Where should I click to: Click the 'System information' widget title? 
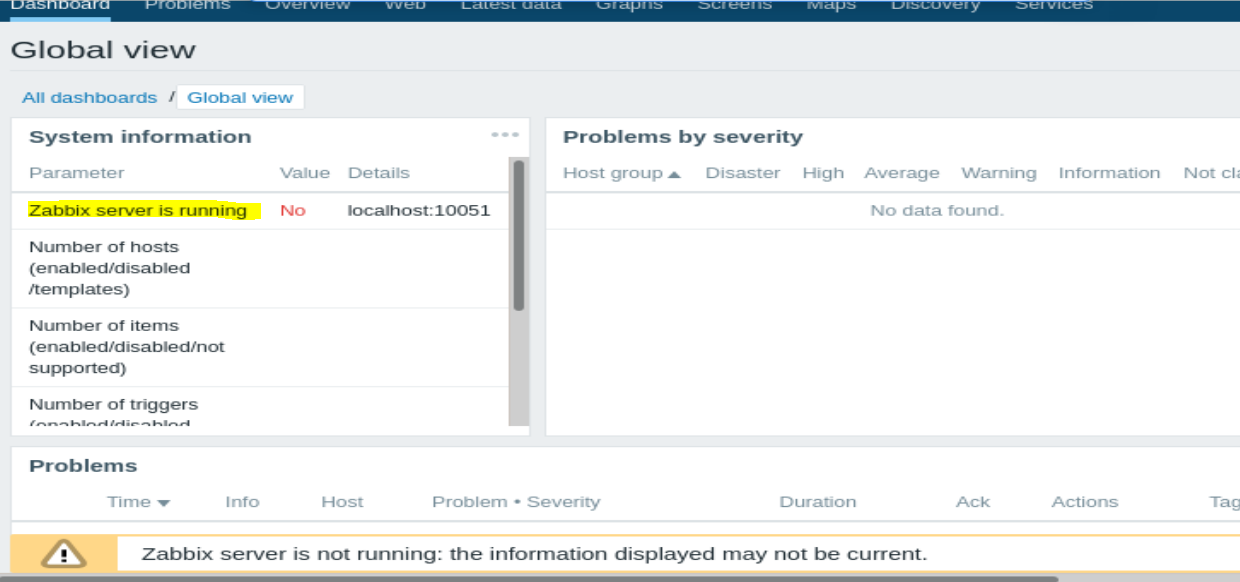pyautogui.click(x=140, y=137)
